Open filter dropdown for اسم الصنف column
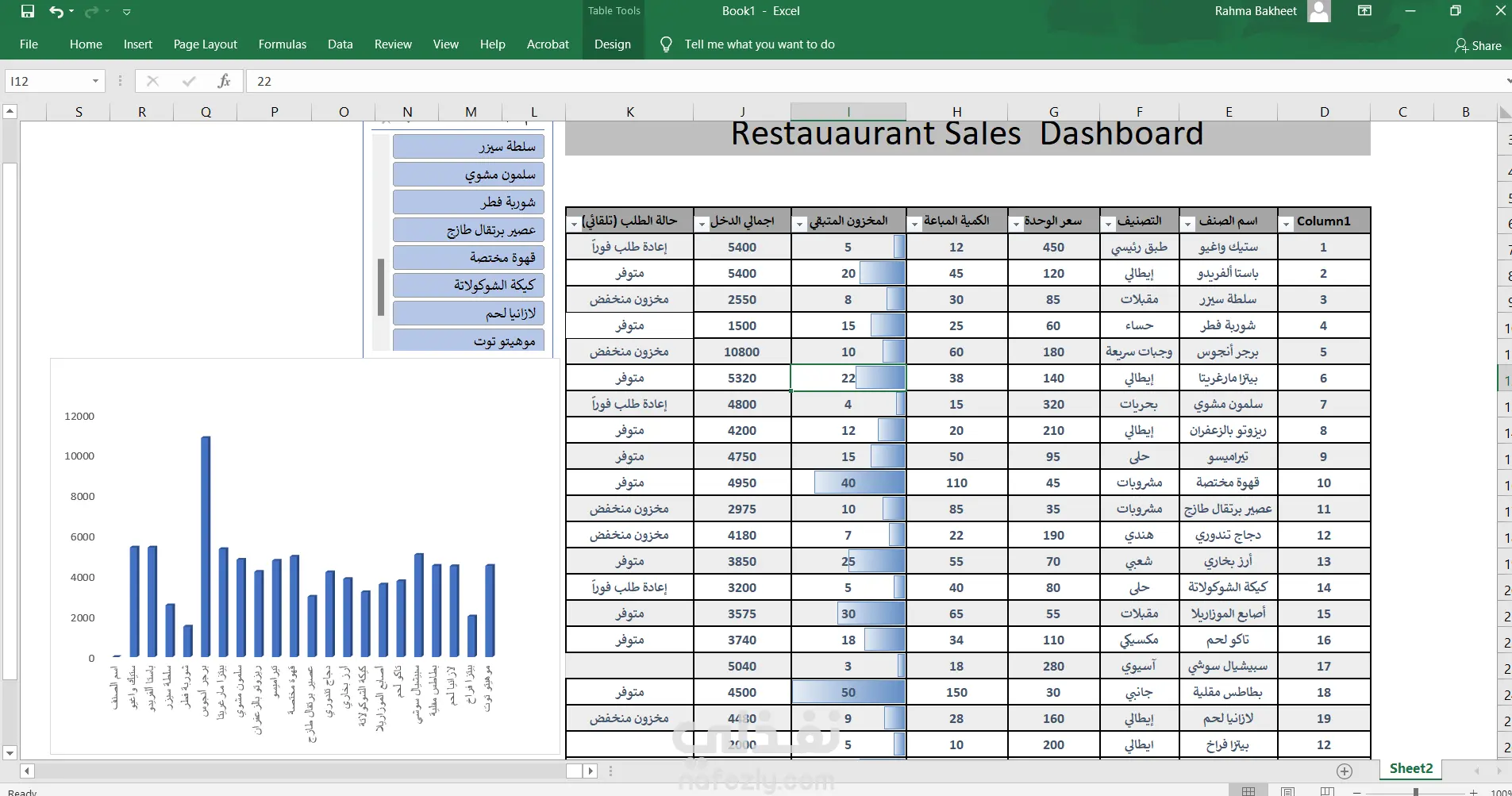 tap(1187, 225)
